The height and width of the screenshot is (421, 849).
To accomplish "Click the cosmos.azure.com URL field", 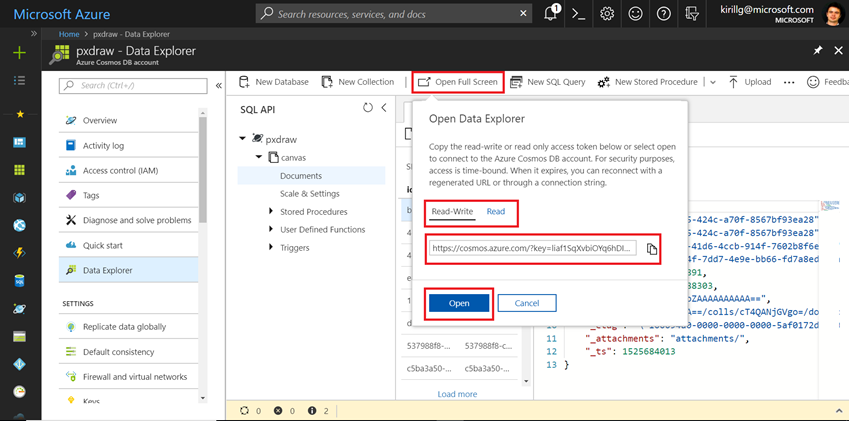I will 533,248.
